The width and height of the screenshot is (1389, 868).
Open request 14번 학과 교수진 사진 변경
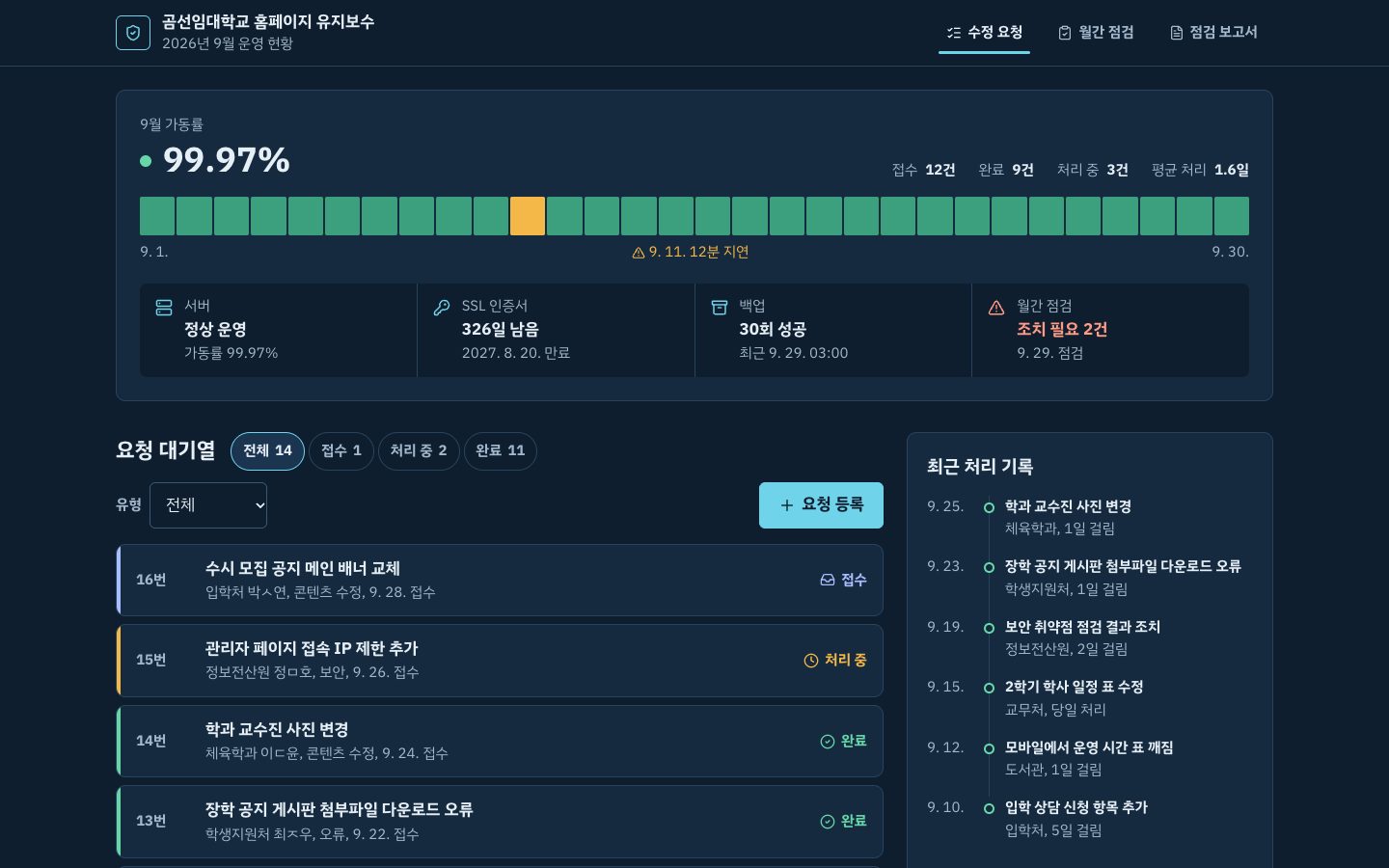coord(500,741)
